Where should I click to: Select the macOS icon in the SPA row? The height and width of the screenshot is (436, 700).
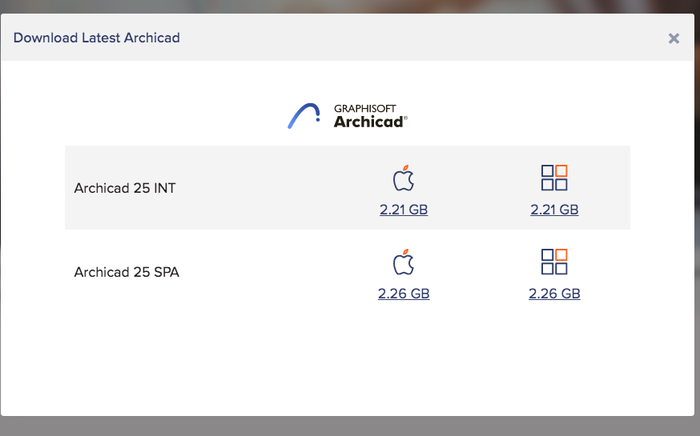(x=404, y=262)
